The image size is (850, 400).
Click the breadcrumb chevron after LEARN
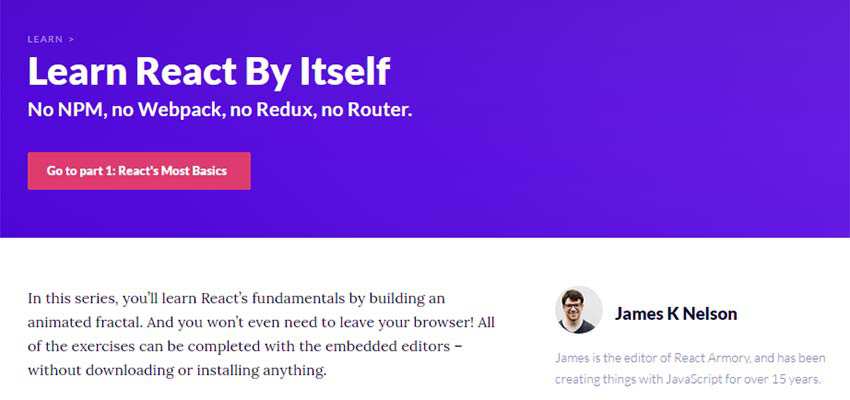click(x=71, y=40)
